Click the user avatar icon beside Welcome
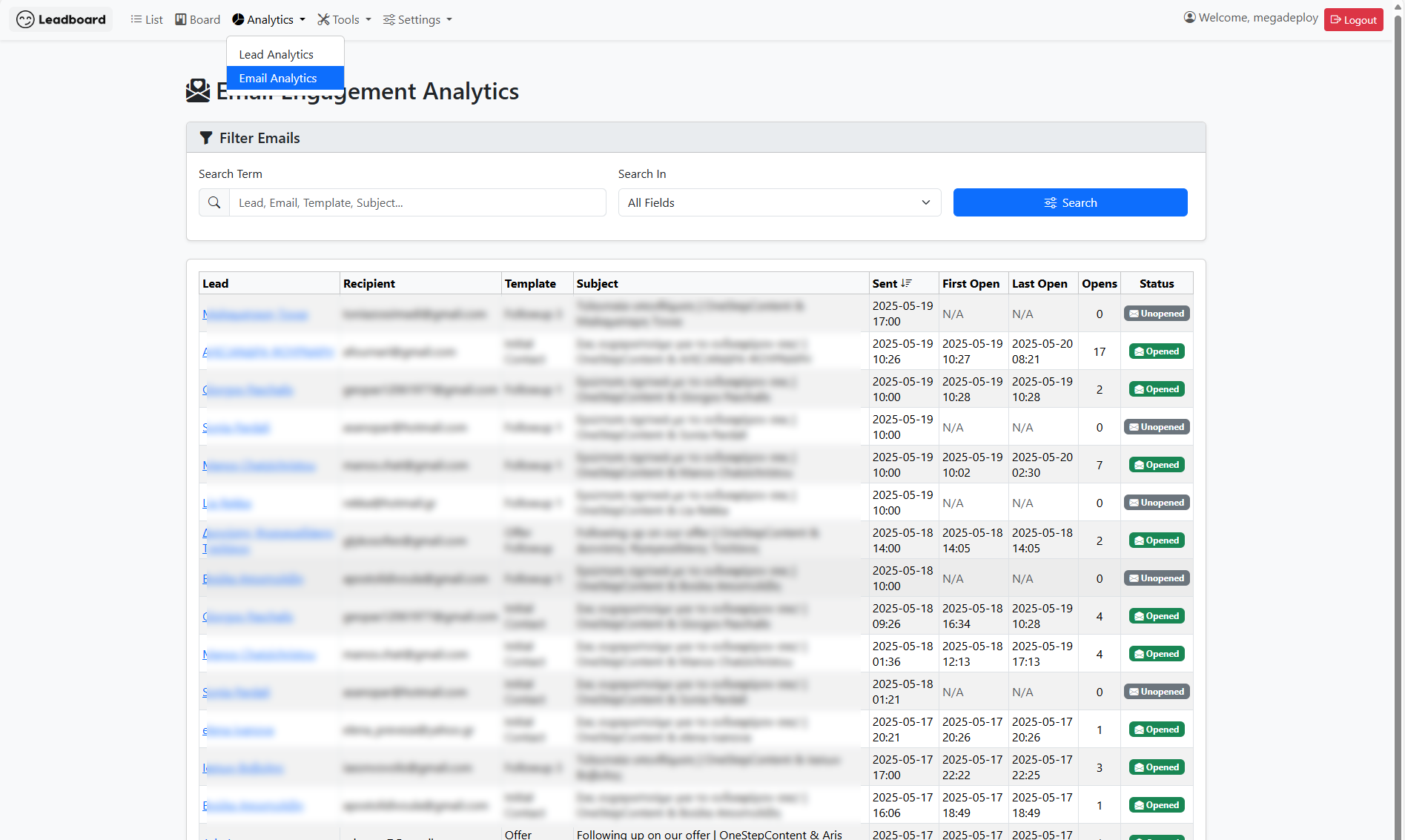 click(1189, 17)
